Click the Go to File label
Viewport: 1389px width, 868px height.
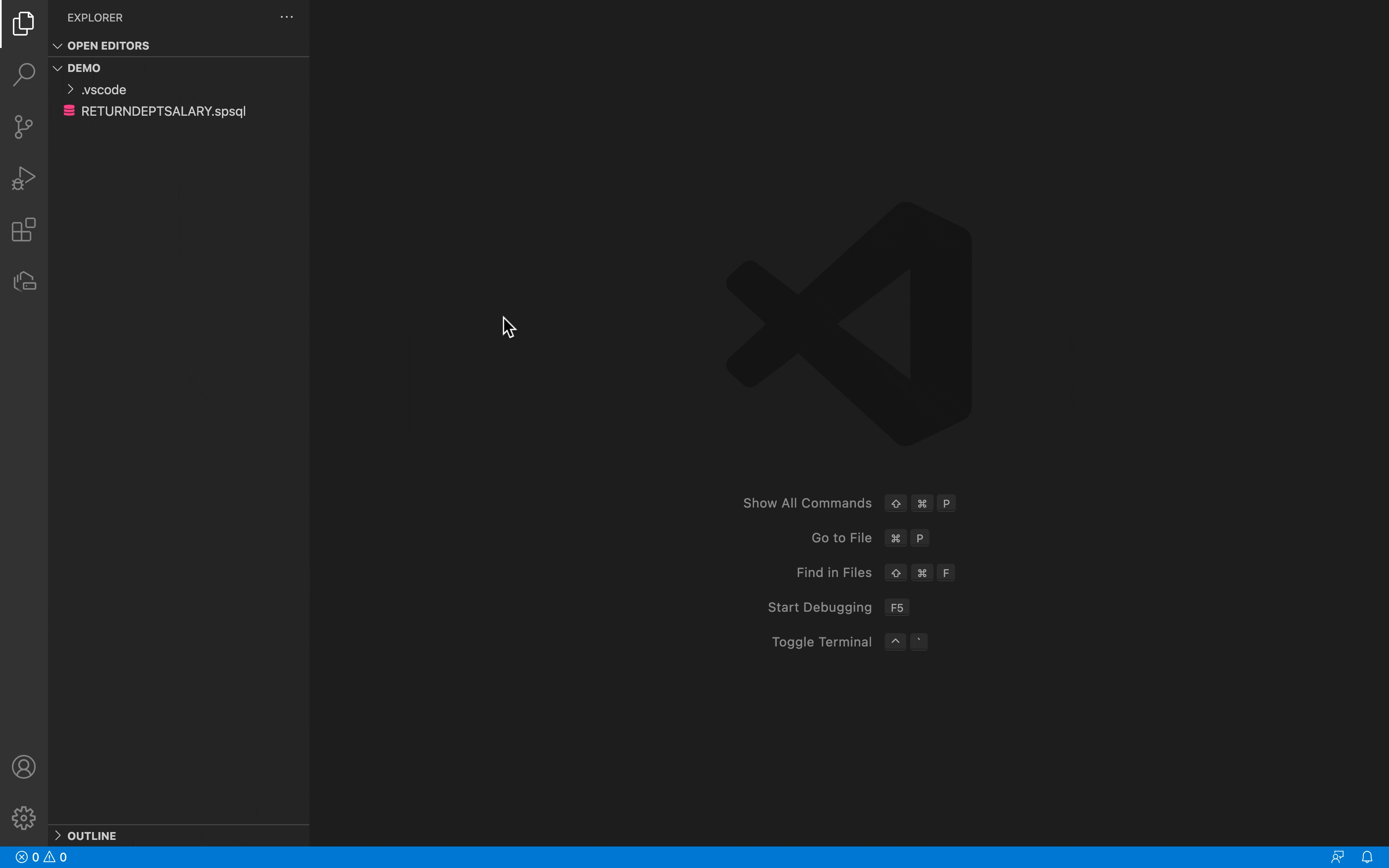pyautogui.click(x=841, y=538)
